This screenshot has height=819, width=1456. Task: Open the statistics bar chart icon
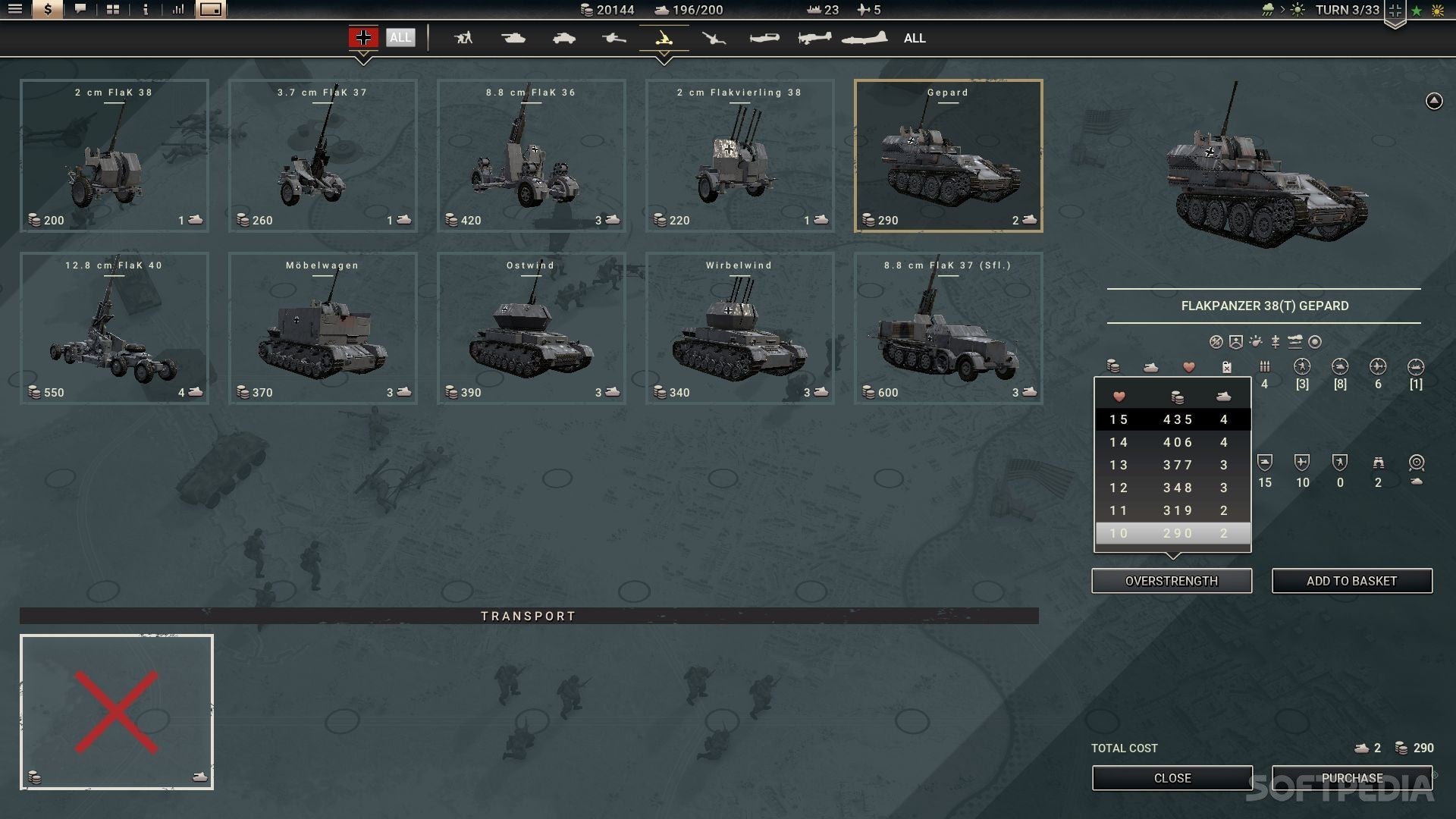coord(178,10)
